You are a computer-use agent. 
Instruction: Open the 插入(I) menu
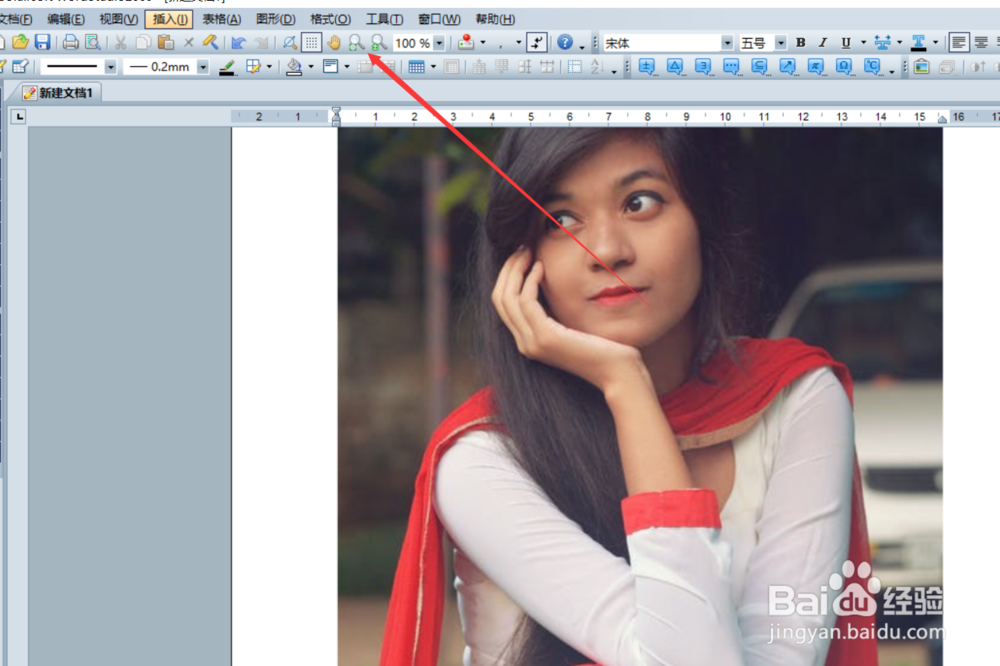(170, 19)
